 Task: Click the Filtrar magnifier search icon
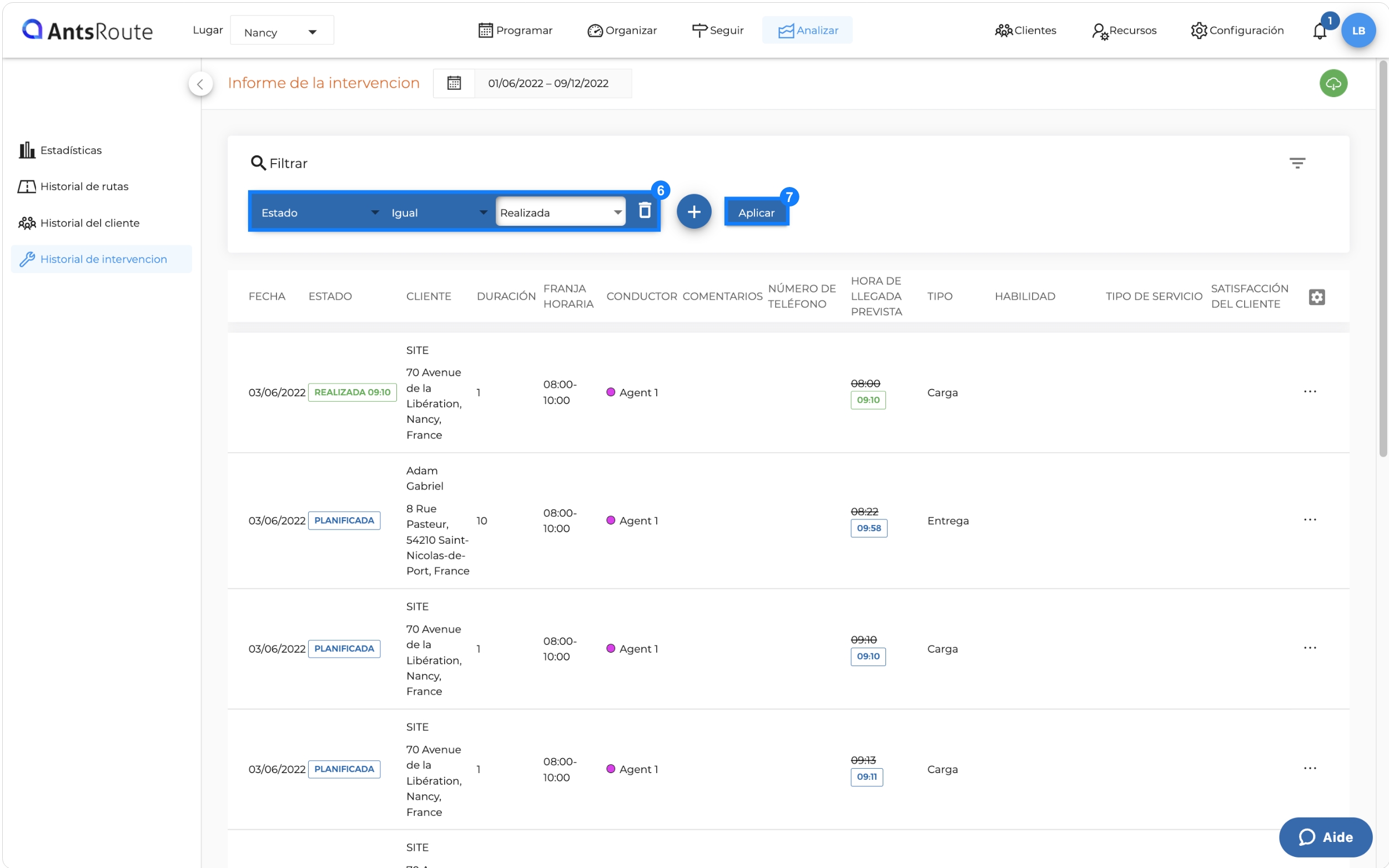pos(258,163)
